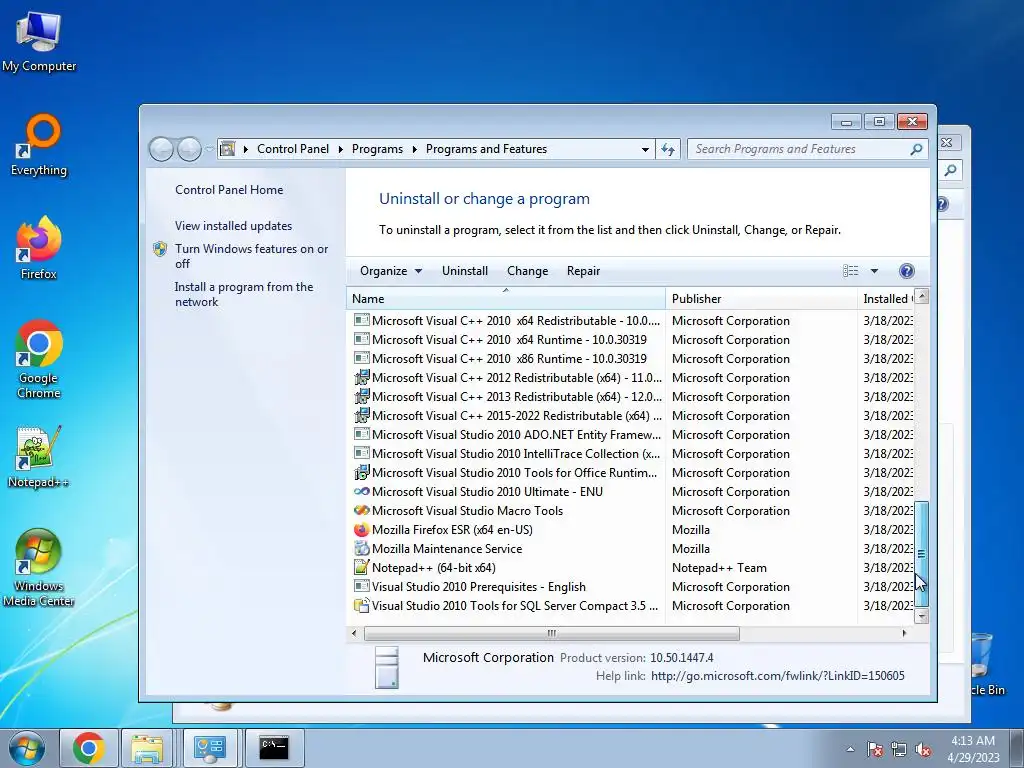1024x768 pixels.
Task: Switch to Command Prompt taskbar item
Action: coord(274,748)
